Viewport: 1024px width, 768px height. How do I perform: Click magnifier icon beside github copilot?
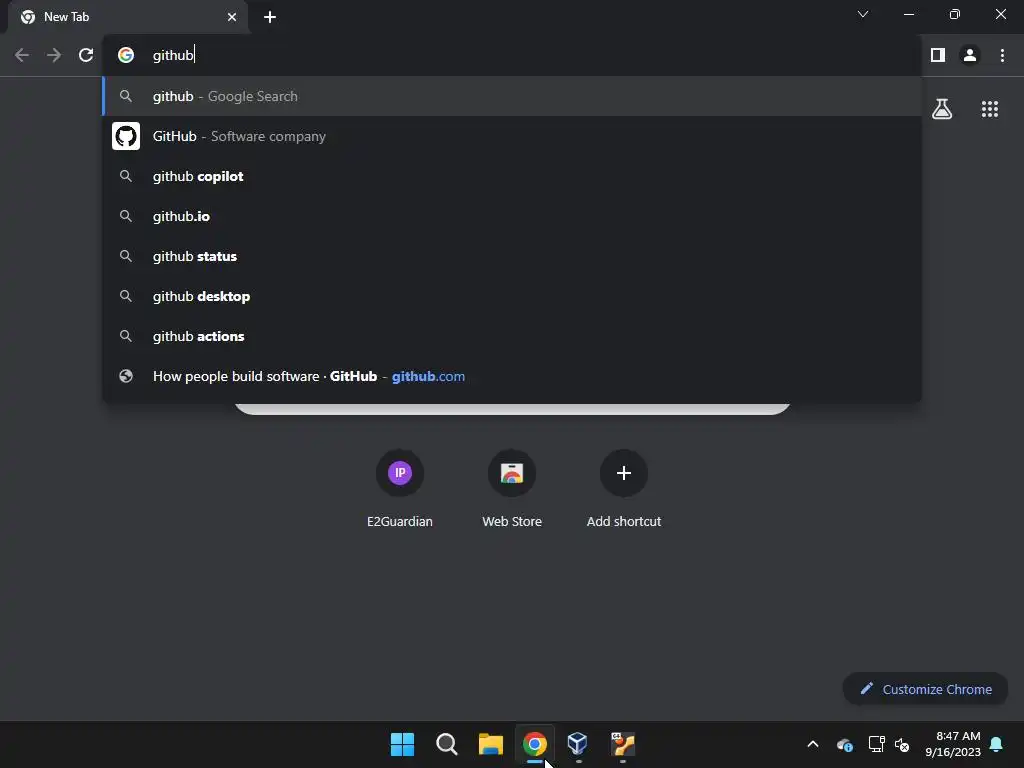(126, 176)
